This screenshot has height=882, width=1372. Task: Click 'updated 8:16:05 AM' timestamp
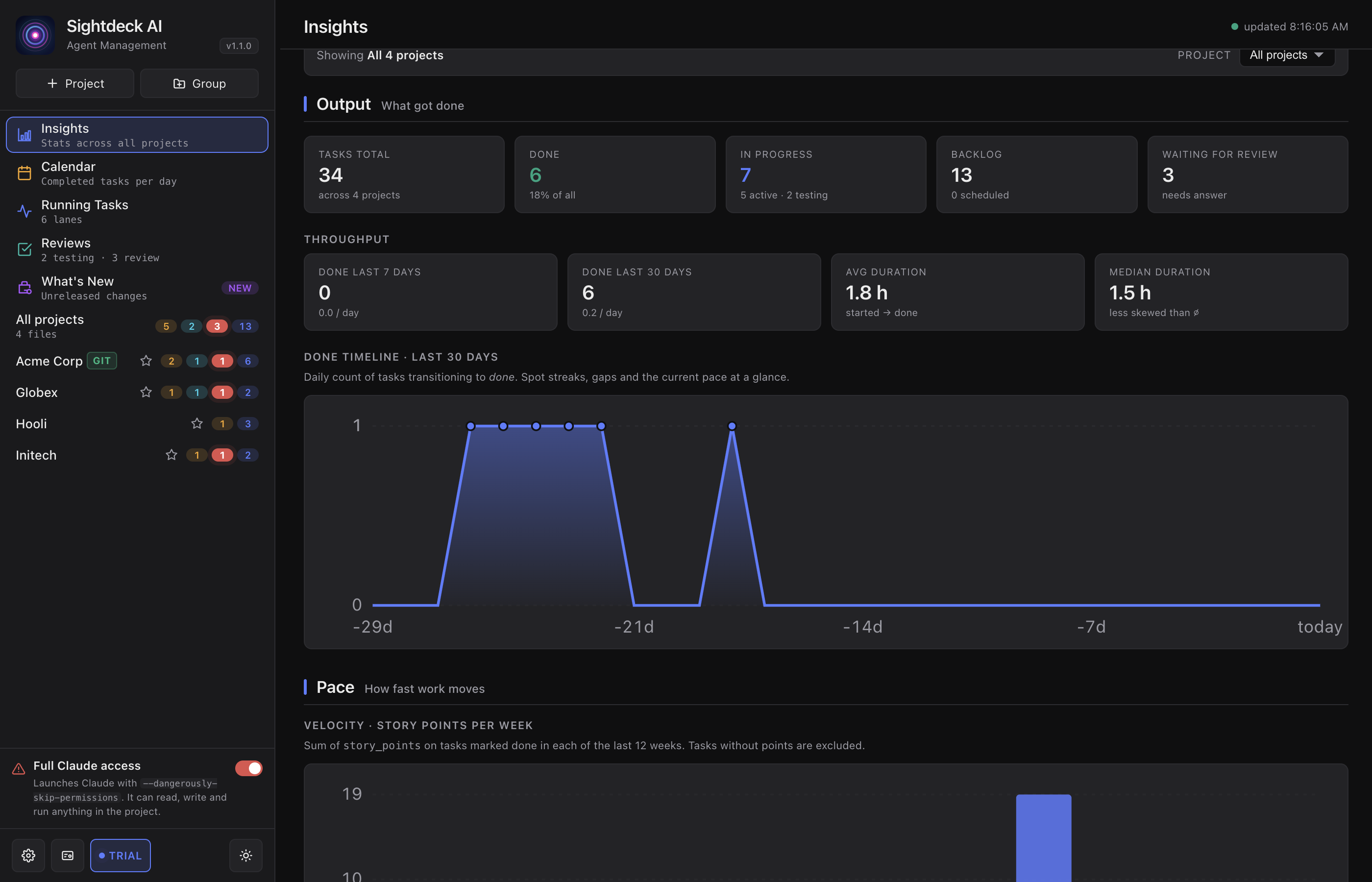coord(1296,27)
